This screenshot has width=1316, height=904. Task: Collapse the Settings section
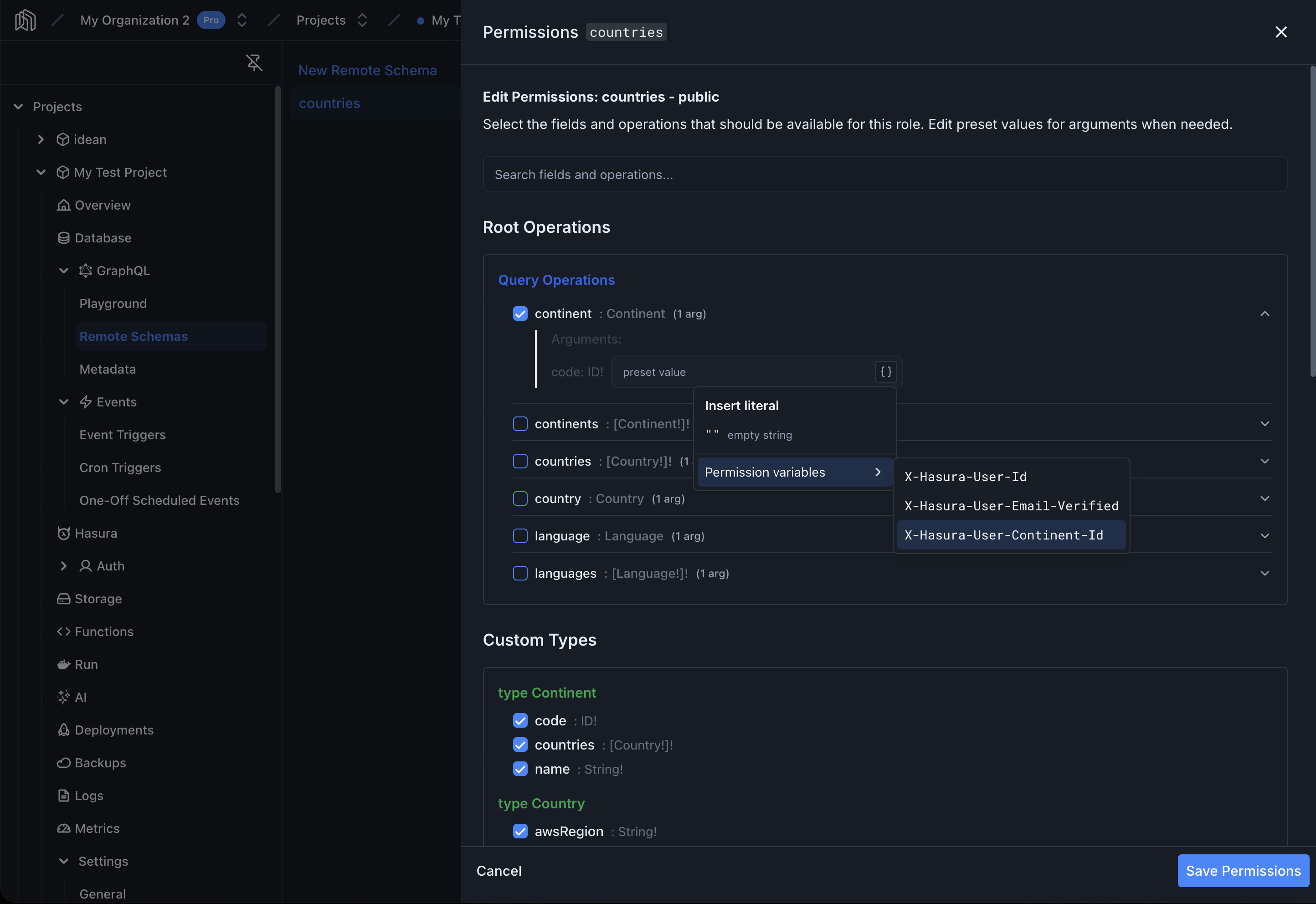point(63,862)
